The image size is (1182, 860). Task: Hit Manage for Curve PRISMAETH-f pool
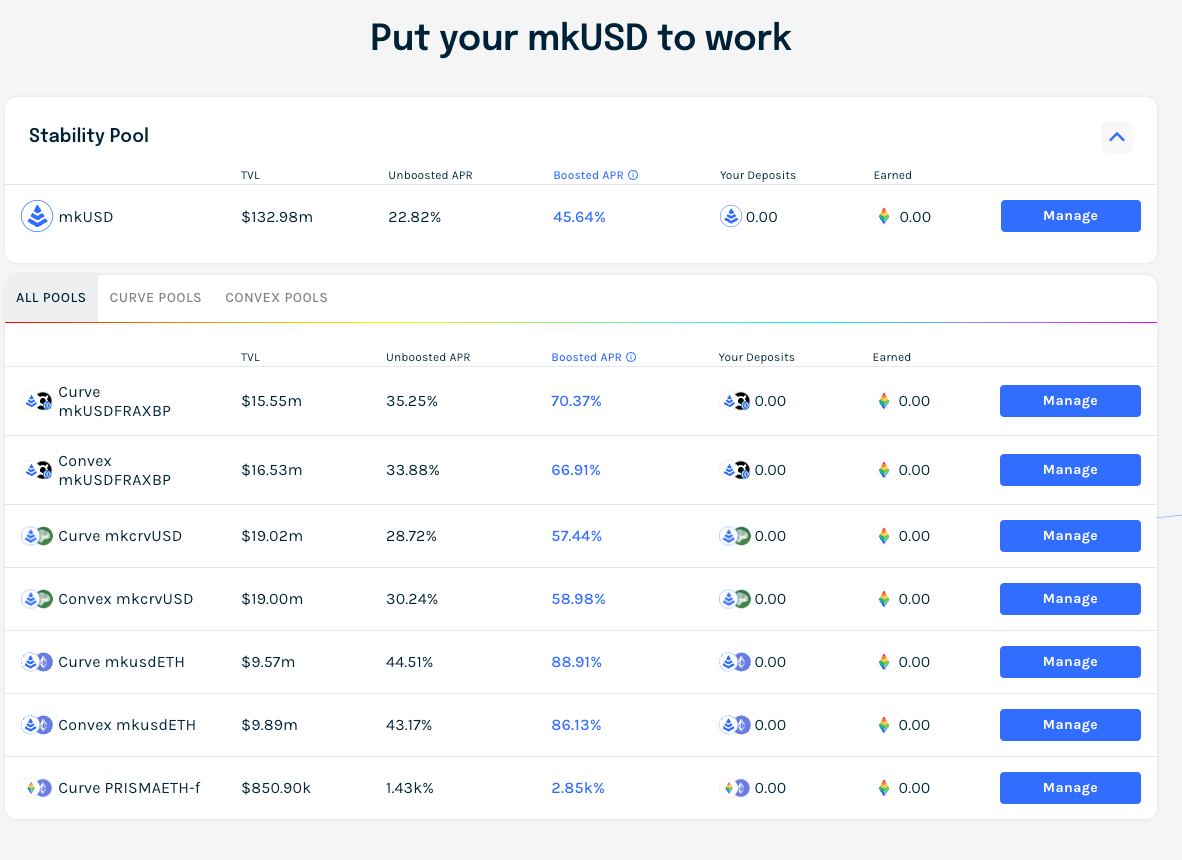pos(1070,788)
